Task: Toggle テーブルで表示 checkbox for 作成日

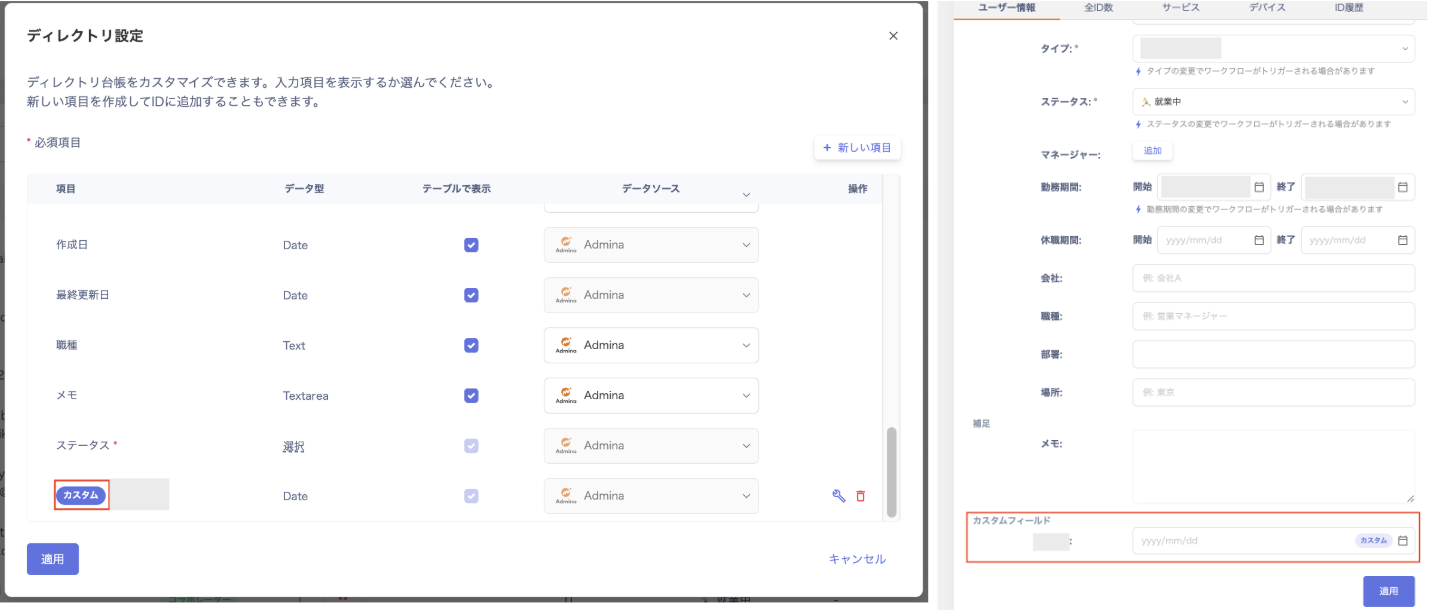Action: pos(471,245)
